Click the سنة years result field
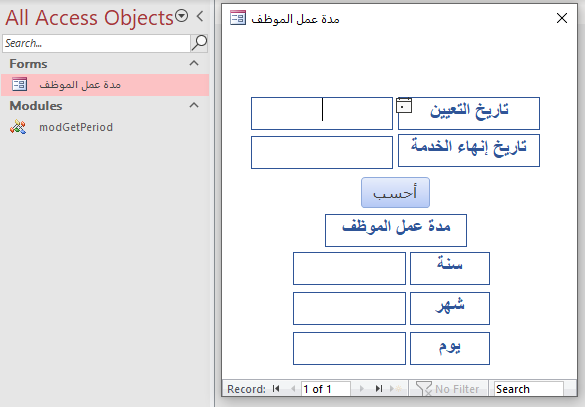The width and height of the screenshot is (585, 407). pyautogui.click(x=349, y=268)
